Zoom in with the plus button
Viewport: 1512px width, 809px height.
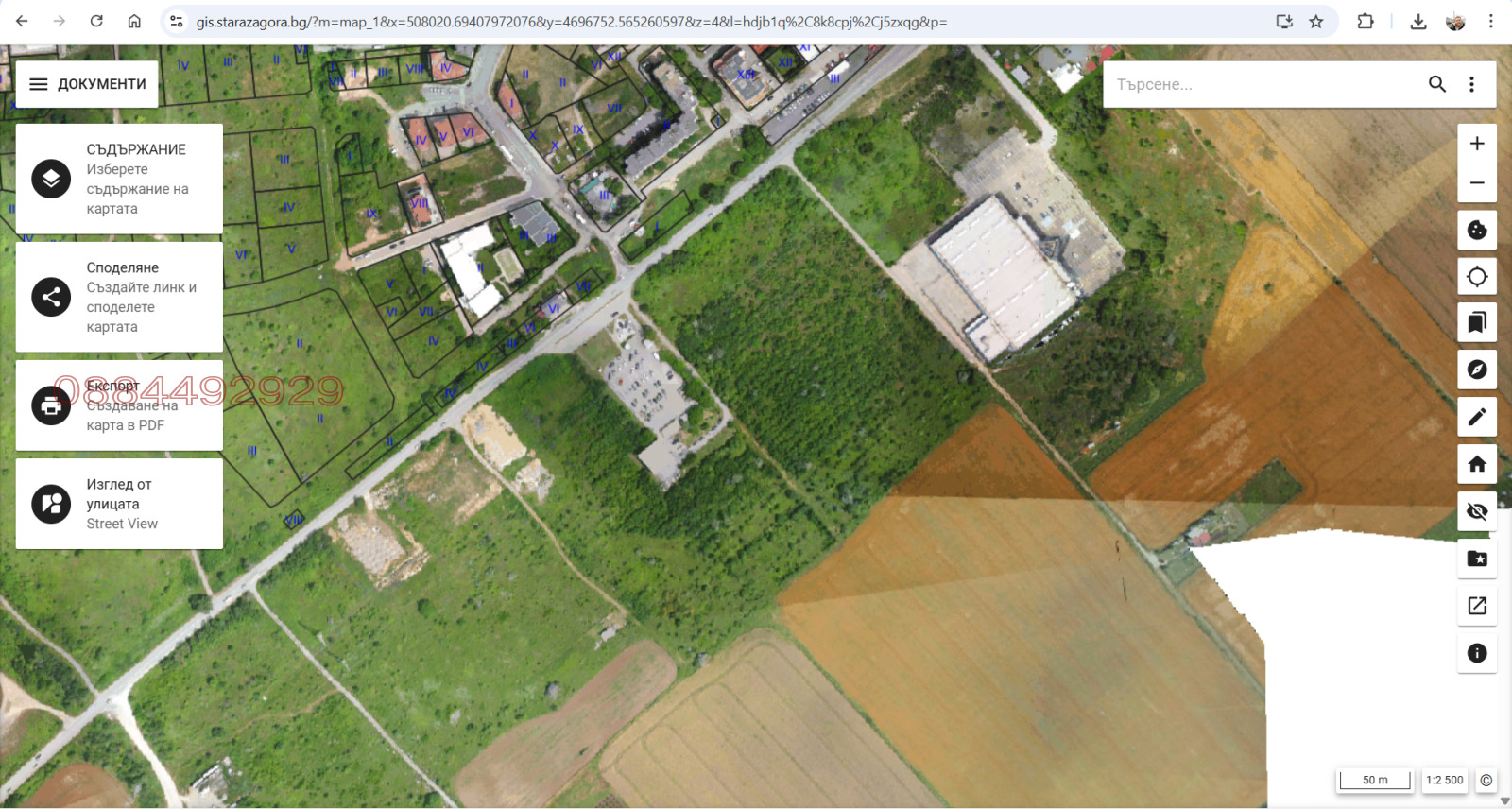click(x=1477, y=144)
